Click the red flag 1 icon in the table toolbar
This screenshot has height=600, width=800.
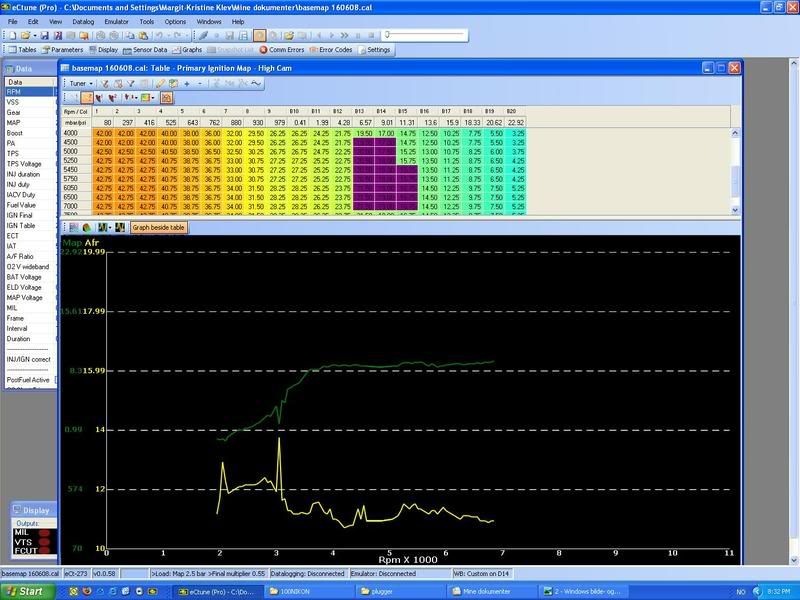coord(99,97)
